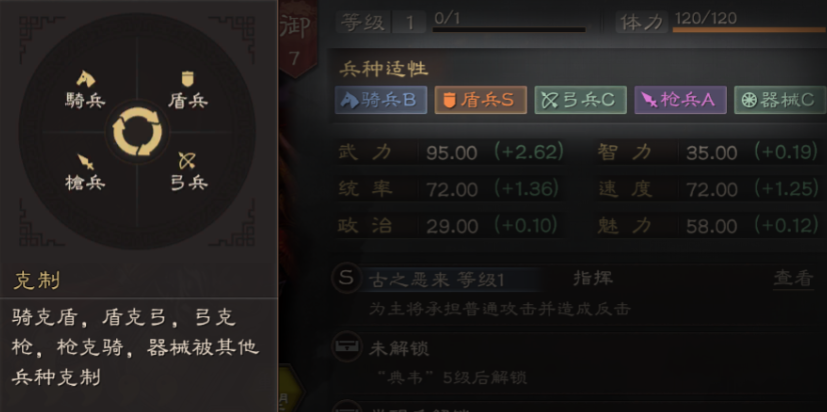This screenshot has width=827, height=412.
Task: Select the 枪兵A troop aptitude tag
Action: point(680,100)
